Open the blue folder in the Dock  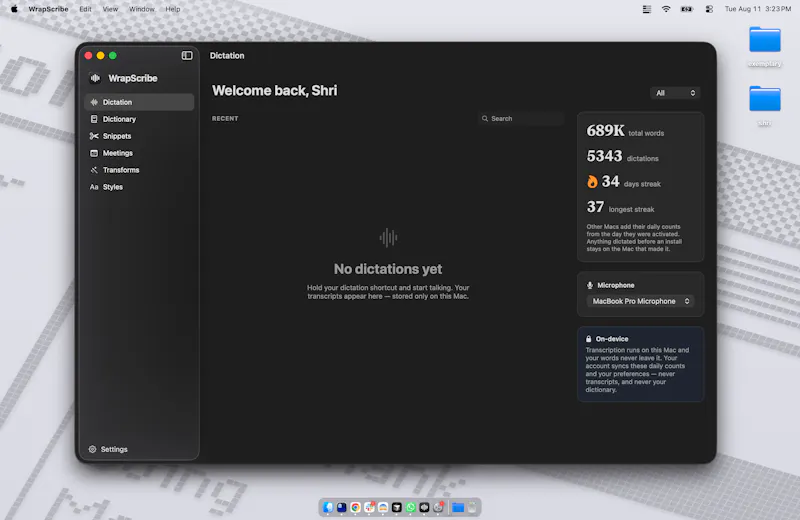pos(458,507)
